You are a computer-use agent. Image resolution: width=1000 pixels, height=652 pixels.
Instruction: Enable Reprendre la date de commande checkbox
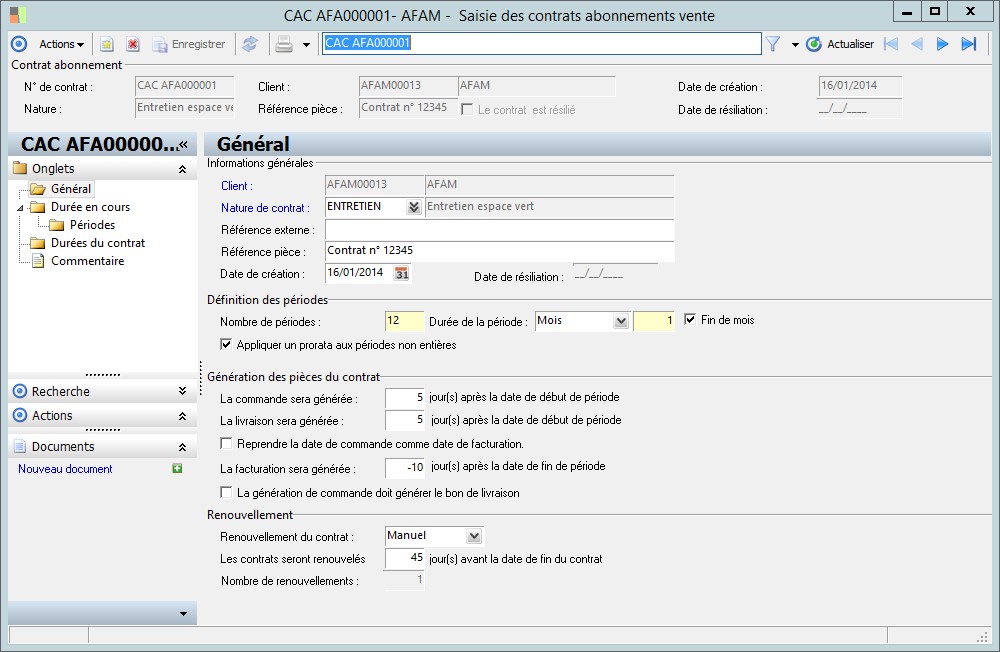226,443
